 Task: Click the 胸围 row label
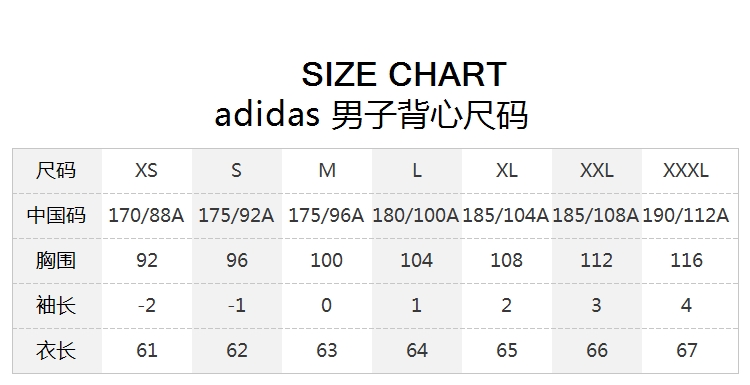click(x=56, y=260)
